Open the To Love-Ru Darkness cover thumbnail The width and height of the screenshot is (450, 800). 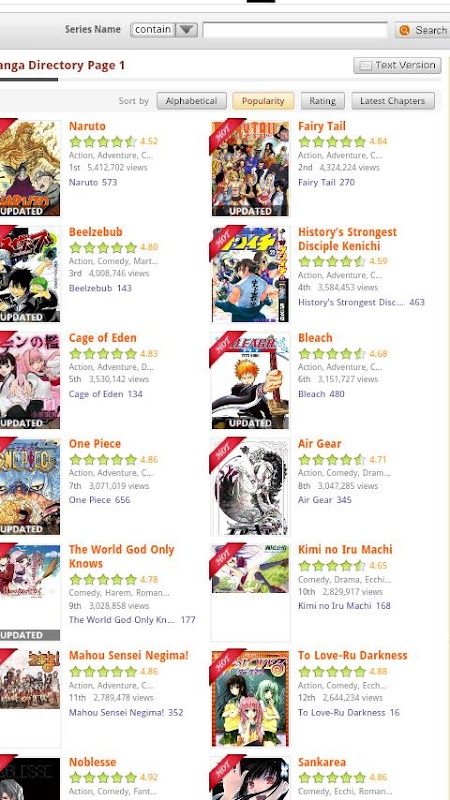[x=251, y=698]
